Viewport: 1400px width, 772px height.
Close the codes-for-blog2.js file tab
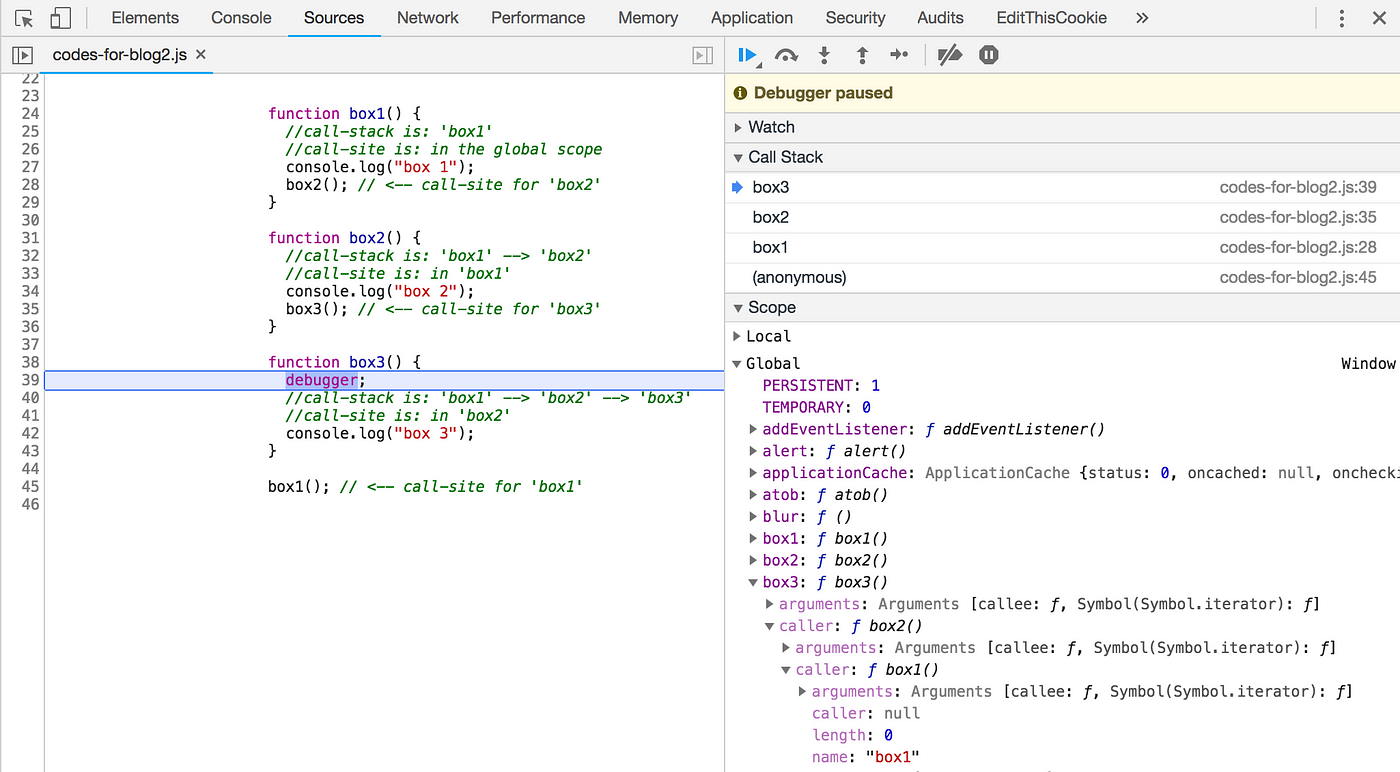click(x=200, y=55)
